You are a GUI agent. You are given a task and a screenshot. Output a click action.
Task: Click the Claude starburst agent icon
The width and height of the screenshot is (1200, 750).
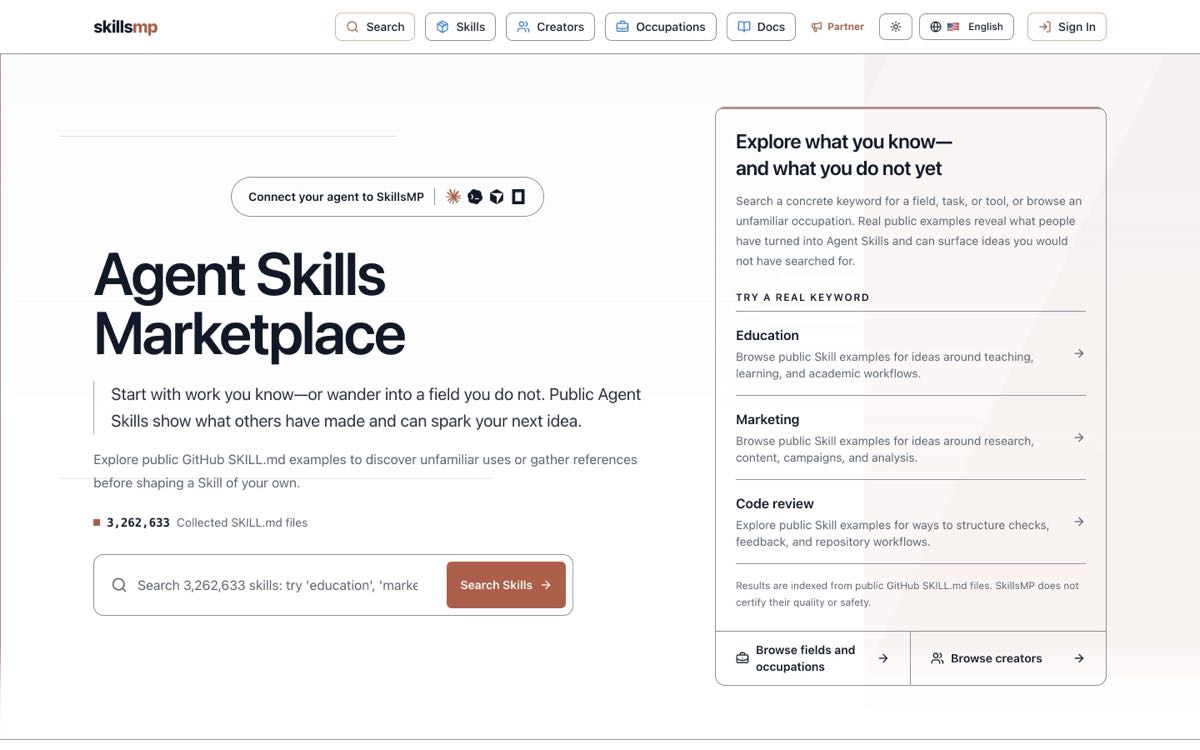[x=453, y=197]
